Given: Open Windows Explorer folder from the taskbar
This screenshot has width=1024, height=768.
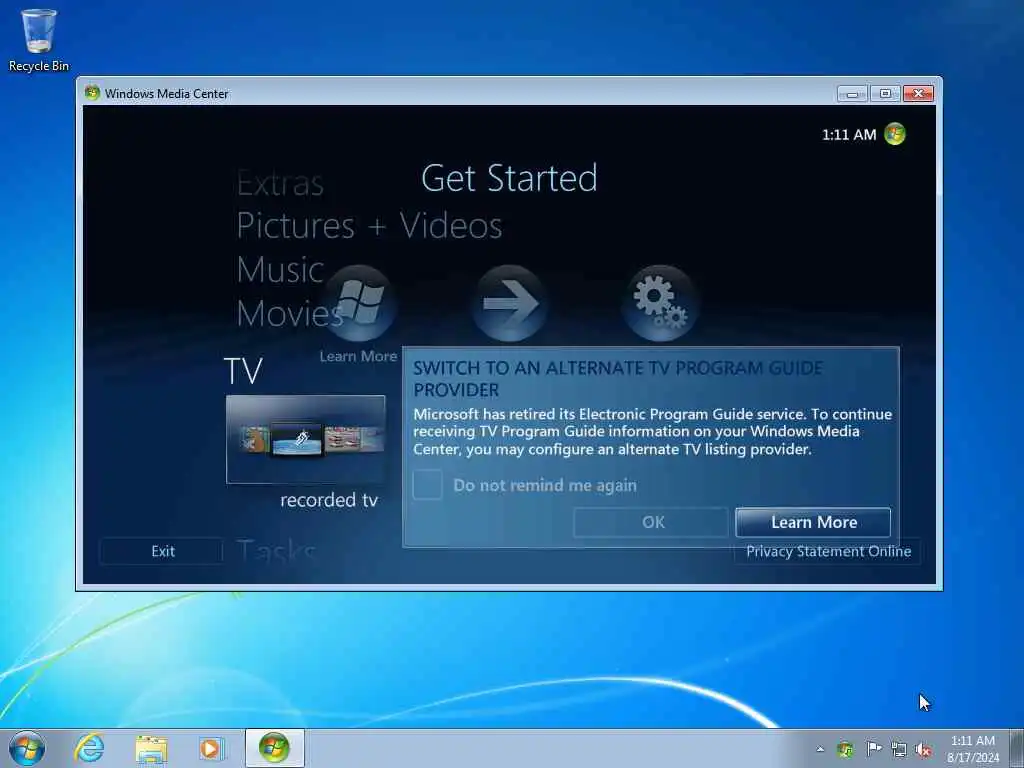Looking at the screenshot, I should (151, 749).
